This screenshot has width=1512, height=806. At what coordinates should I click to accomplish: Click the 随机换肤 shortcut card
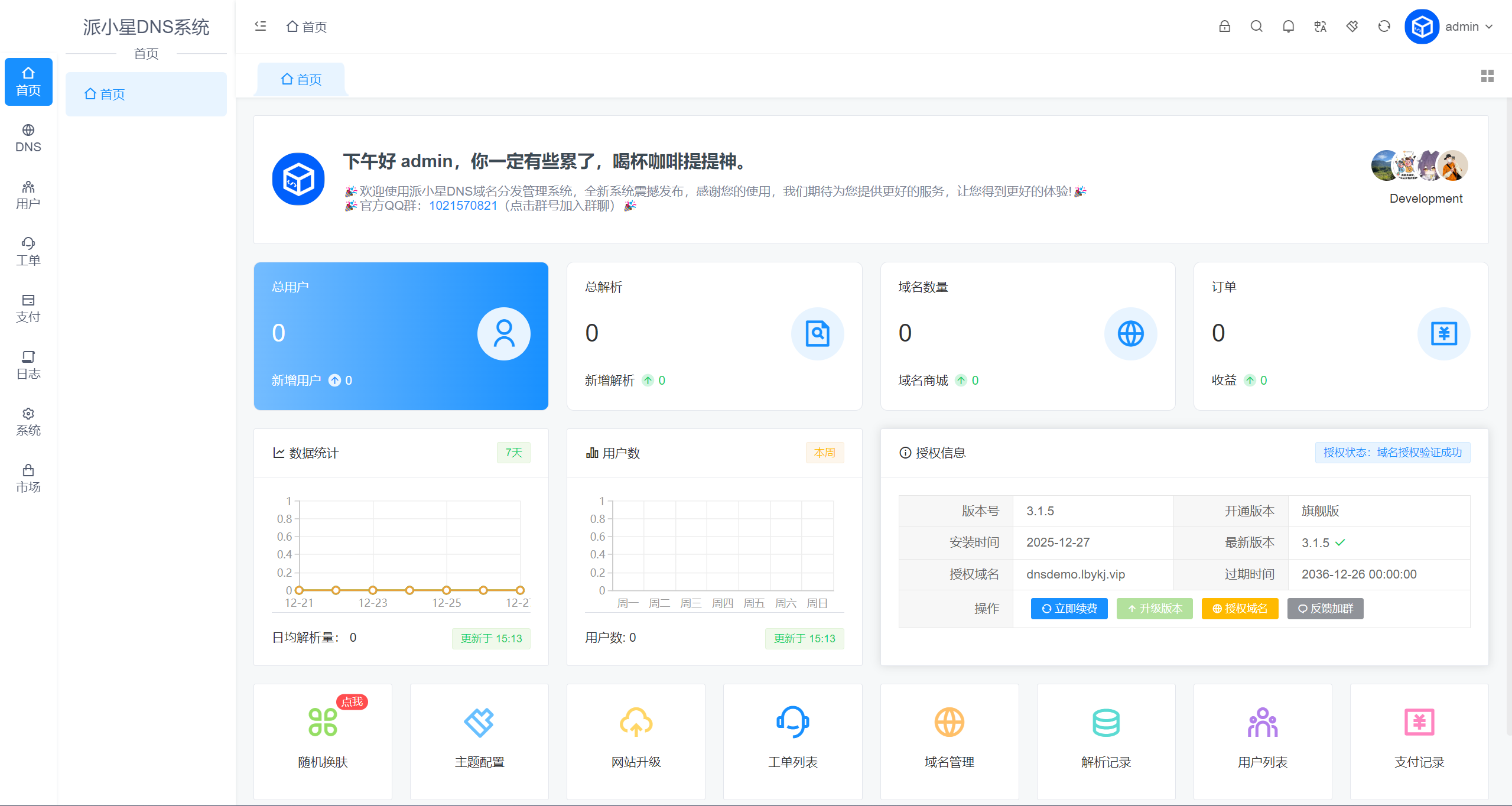pyautogui.click(x=322, y=742)
